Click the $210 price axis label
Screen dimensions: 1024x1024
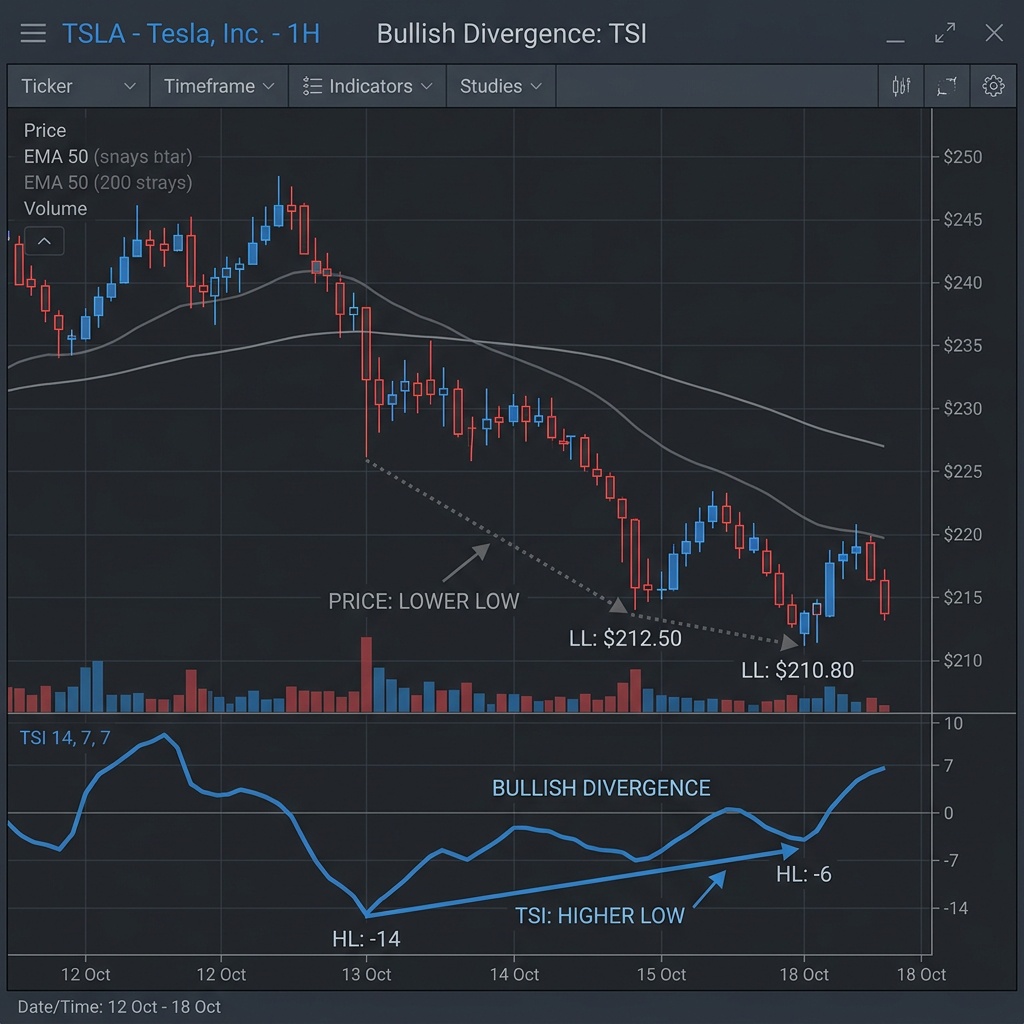[963, 661]
